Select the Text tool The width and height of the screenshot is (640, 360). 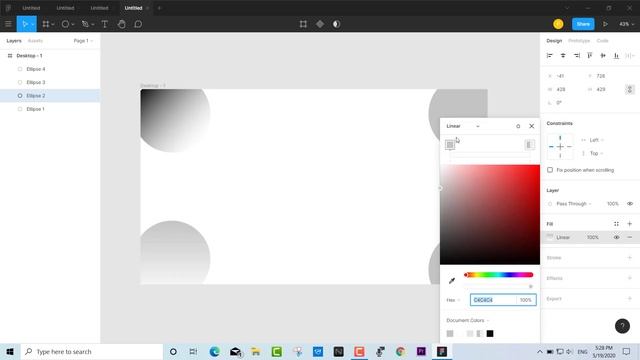(105, 24)
